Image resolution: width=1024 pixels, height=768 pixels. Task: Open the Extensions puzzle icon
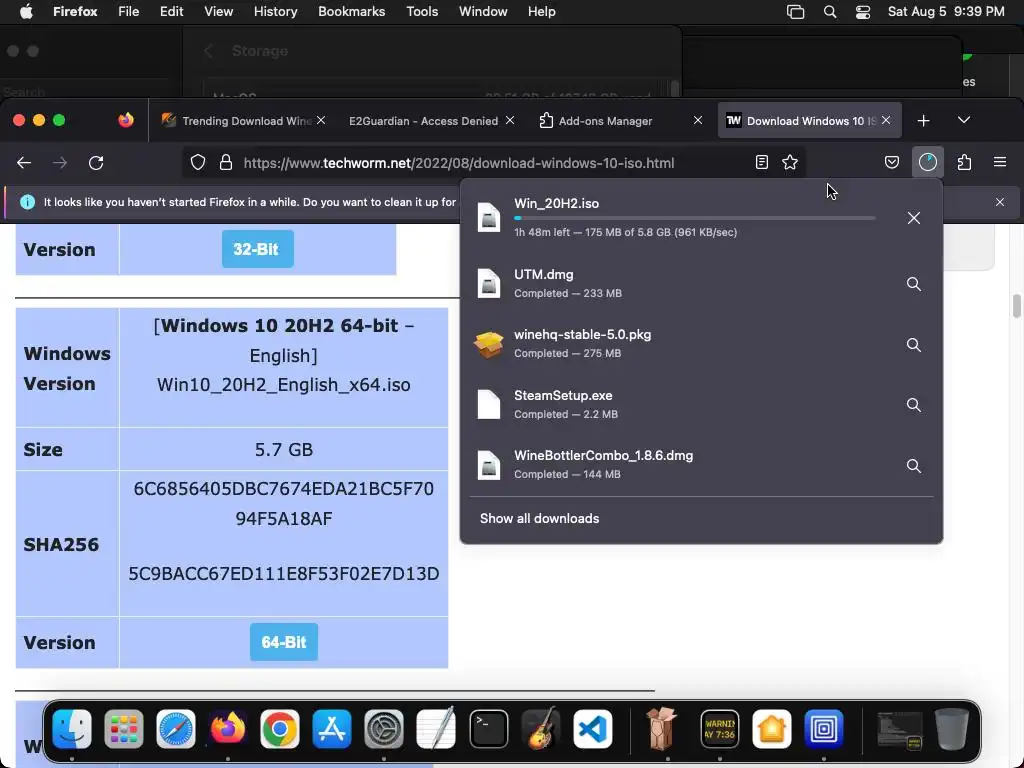[x=965, y=163]
